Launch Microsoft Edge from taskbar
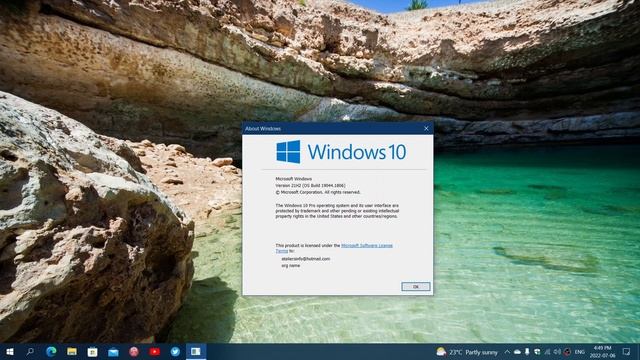The width and height of the screenshot is (640, 360). pyautogui.click(x=51, y=351)
